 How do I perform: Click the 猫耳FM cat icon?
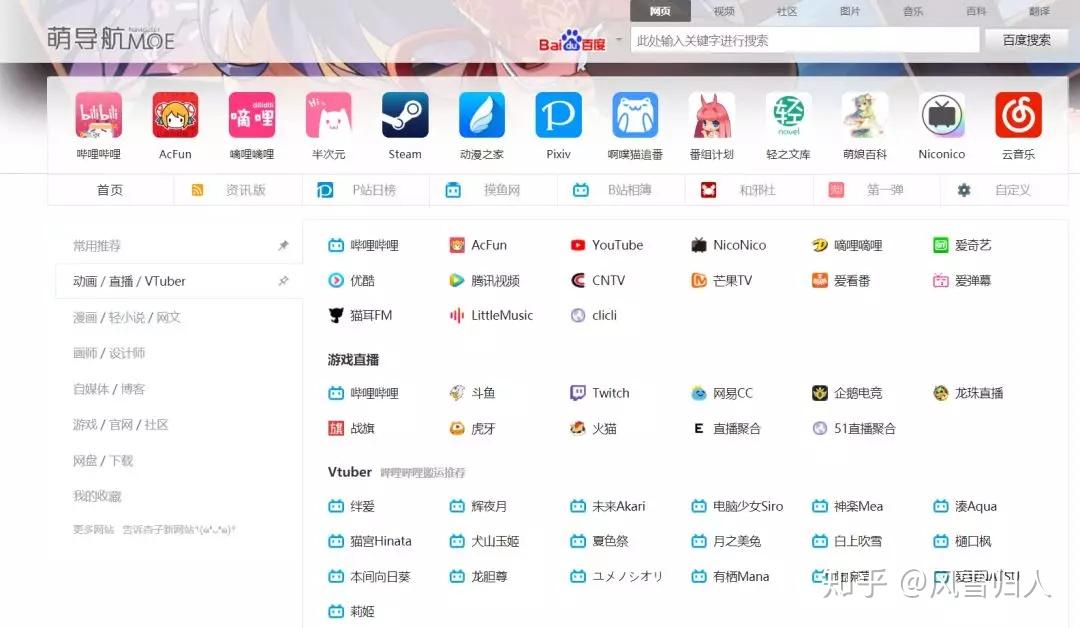click(336, 315)
